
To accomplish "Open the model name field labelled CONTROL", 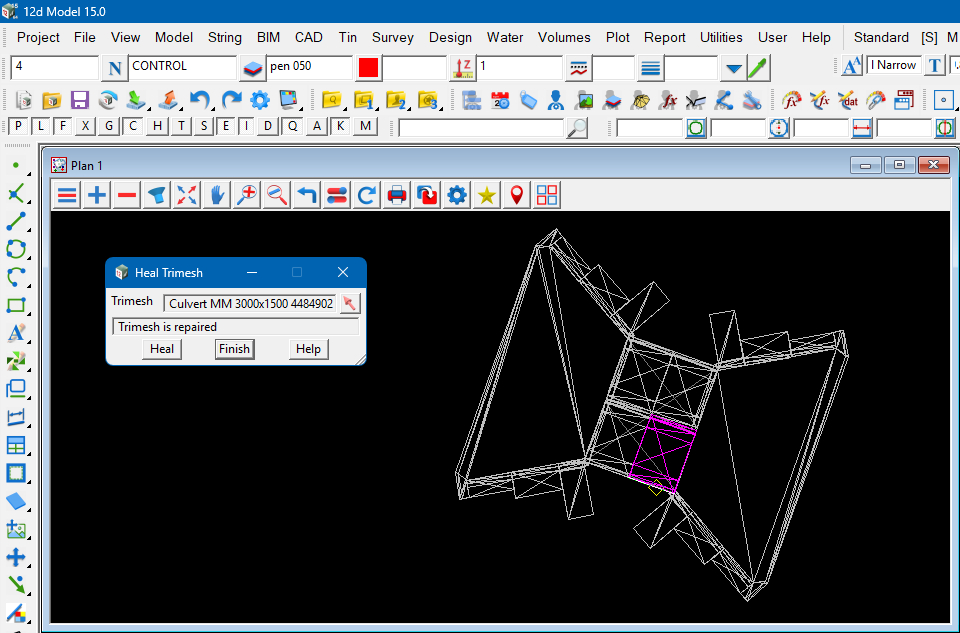I will point(182,68).
